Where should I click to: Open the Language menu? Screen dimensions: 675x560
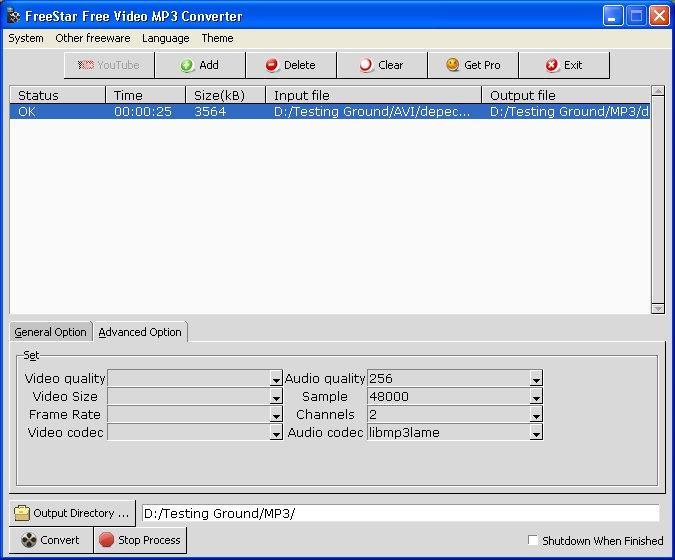coord(166,38)
